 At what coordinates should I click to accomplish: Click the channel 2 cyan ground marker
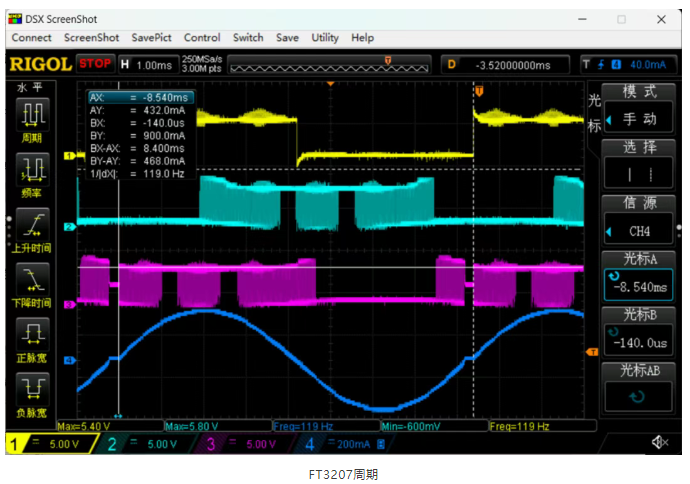tap(69, 227)
